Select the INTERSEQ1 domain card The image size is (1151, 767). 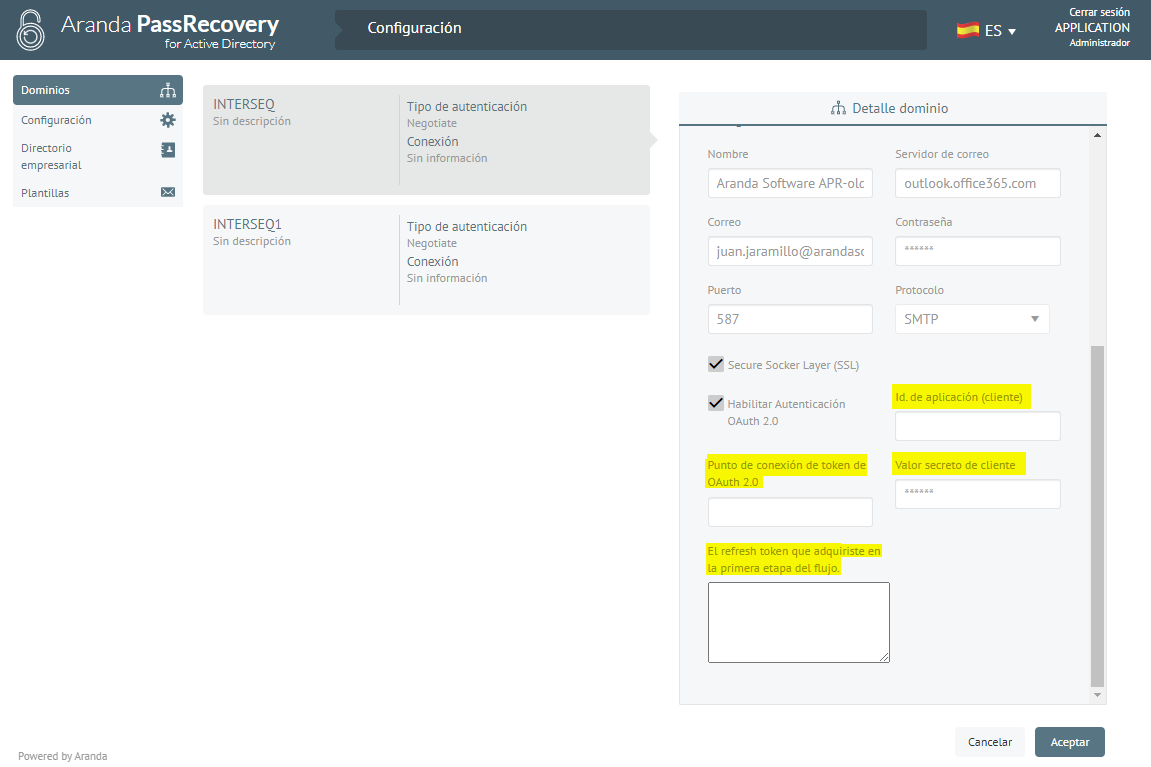click(426, 260)
